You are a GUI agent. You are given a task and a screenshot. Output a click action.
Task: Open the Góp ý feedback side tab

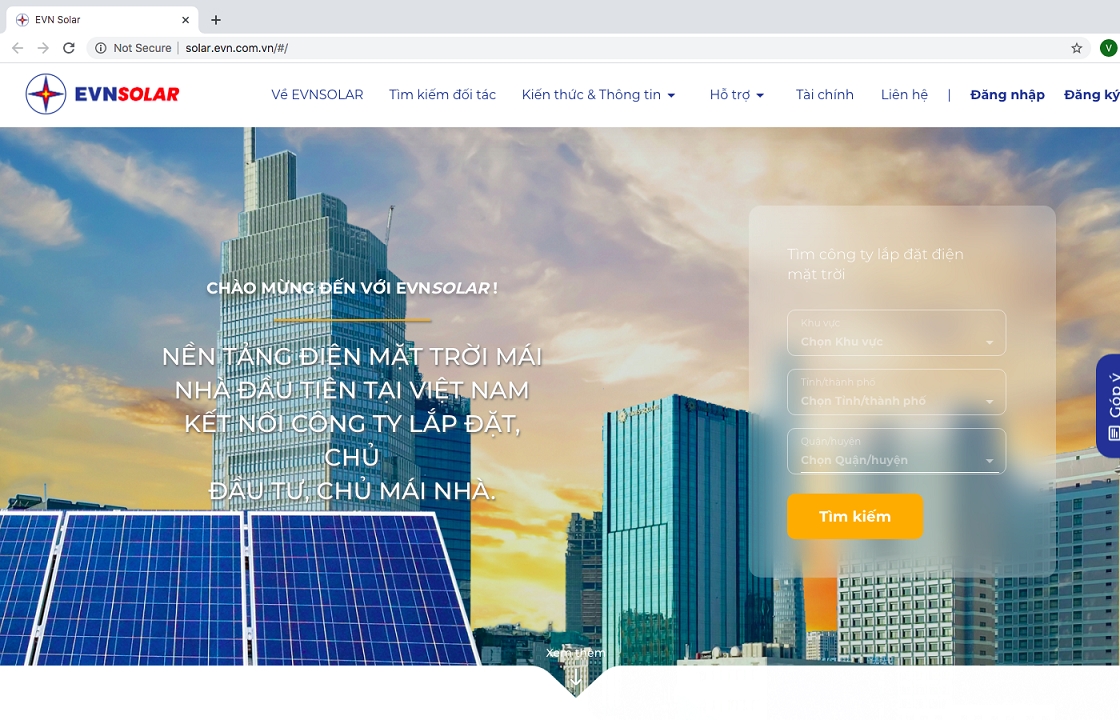(x=1108, y=406)
